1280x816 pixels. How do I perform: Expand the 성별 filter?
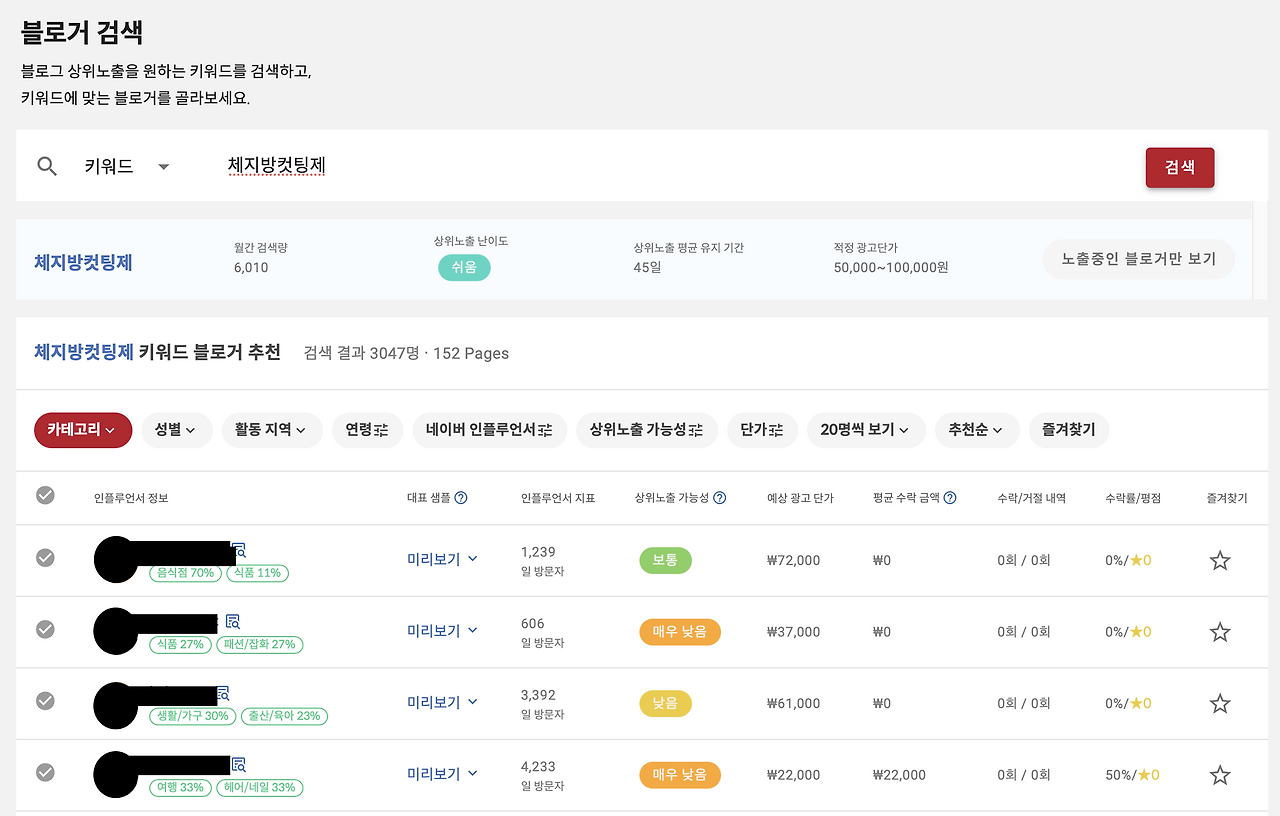coord(177,430)
